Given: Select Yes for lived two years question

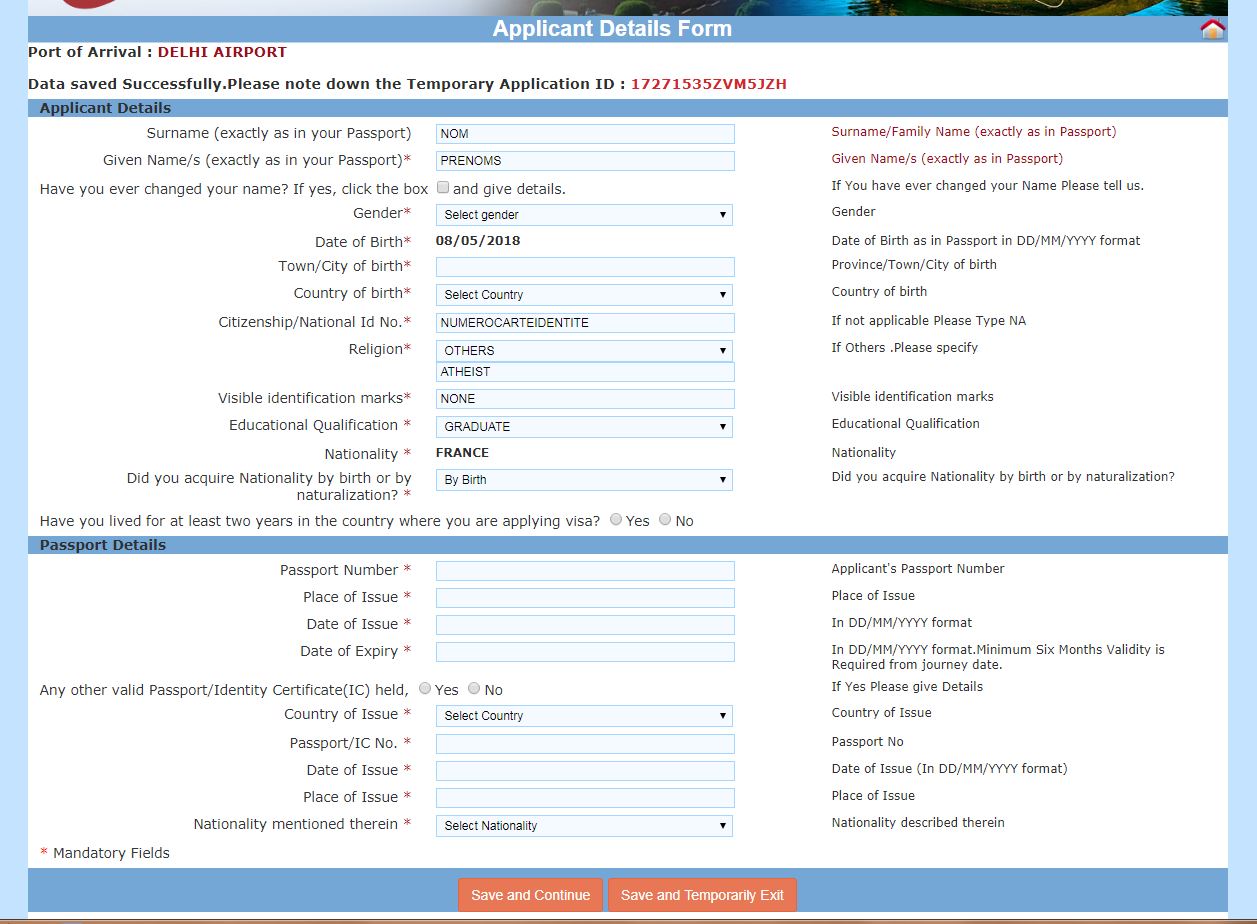Looking at the screenshot, I should tap(615, 519).
